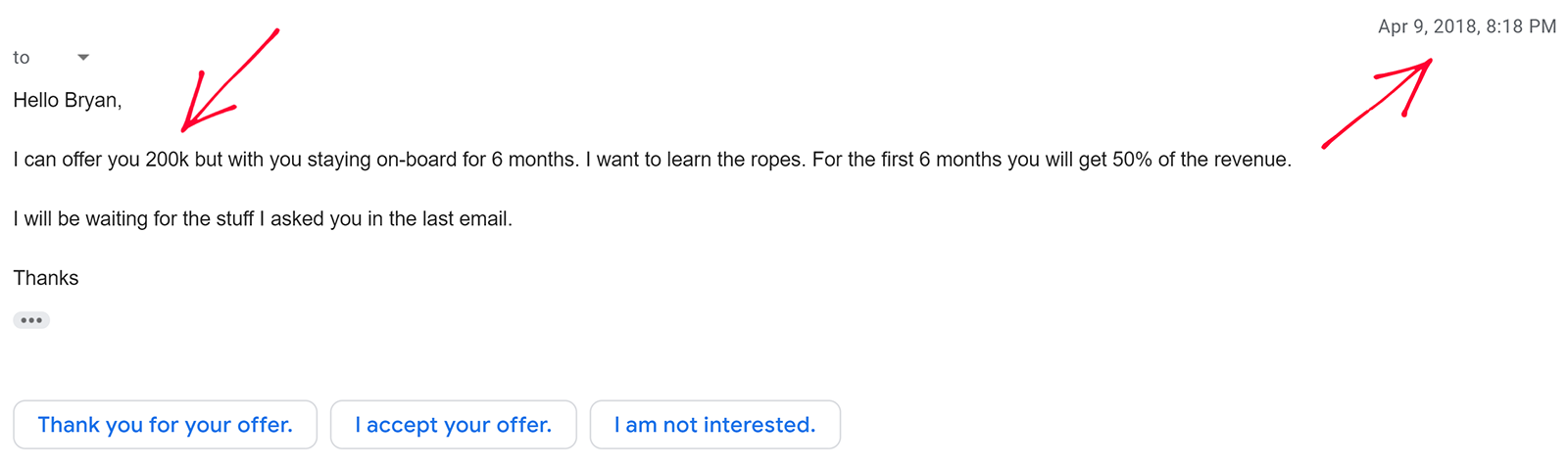Viewport: 1568px width, 466px height.
Task: Click the phrase "staying" in first sentence
Action: point(339,160)
